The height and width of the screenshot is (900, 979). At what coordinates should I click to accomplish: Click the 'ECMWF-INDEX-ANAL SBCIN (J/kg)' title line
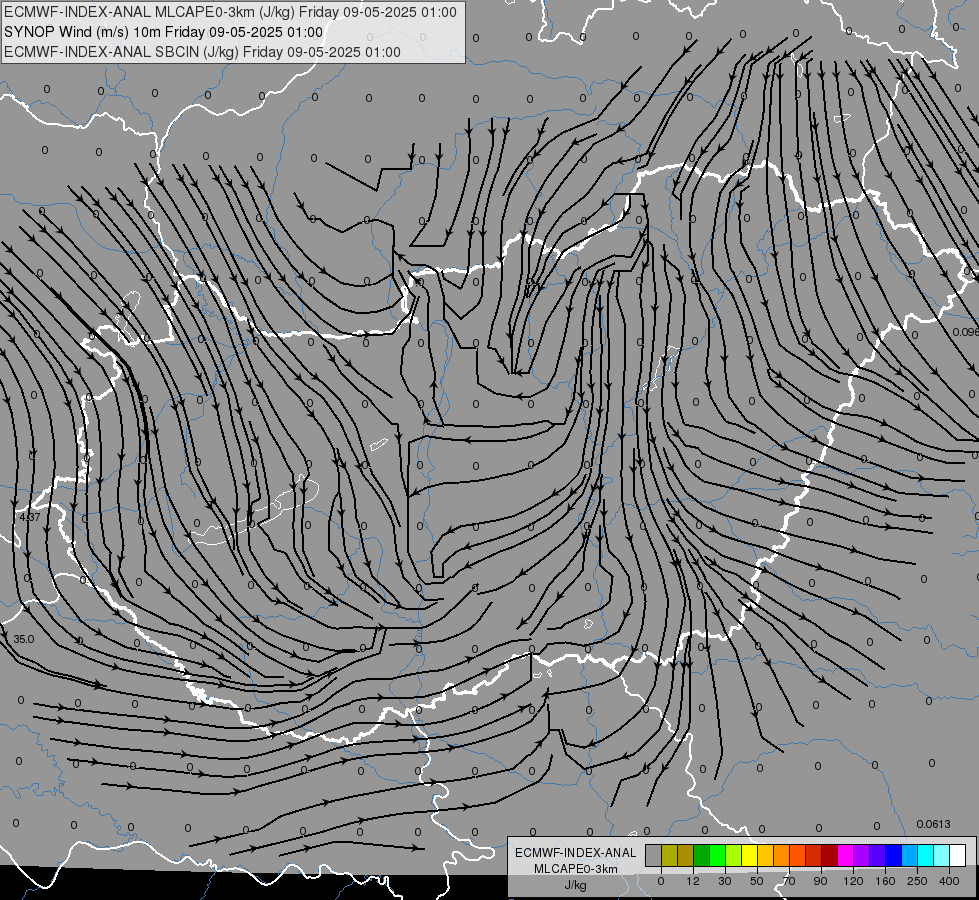click(202, 52)
